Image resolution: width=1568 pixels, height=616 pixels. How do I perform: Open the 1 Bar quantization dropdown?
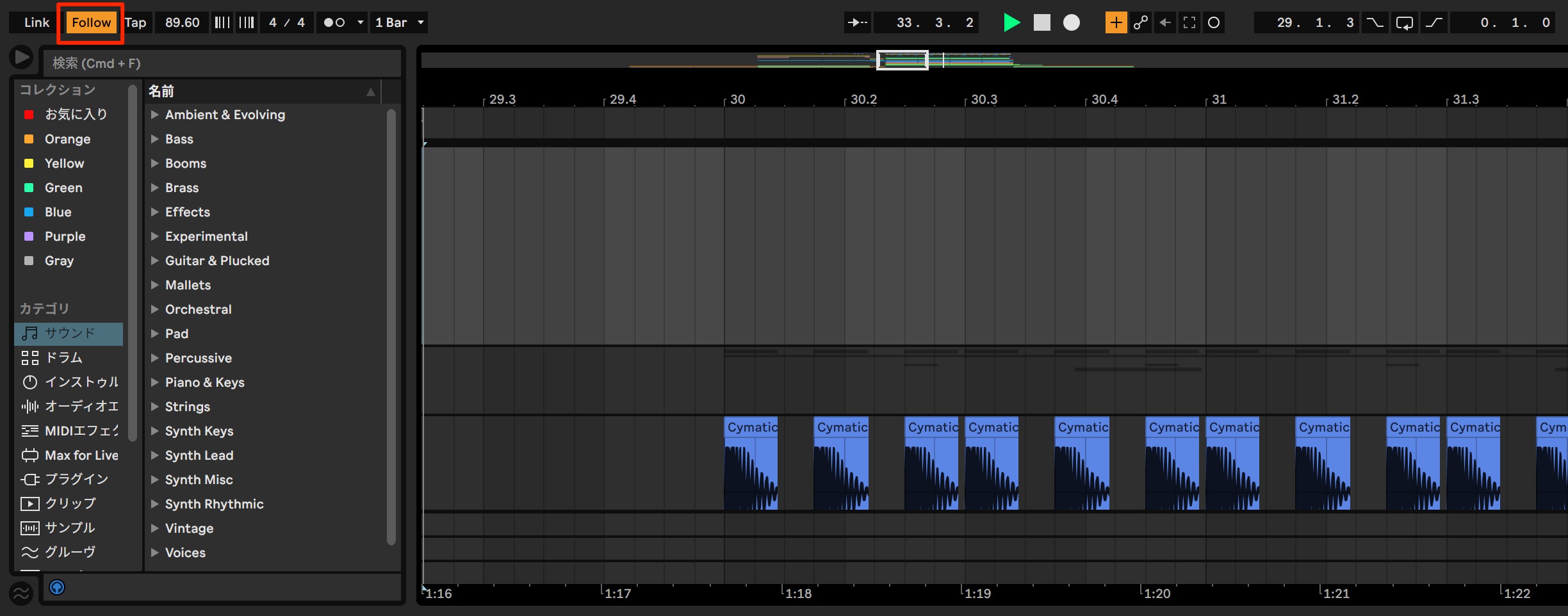pos(400,22)
